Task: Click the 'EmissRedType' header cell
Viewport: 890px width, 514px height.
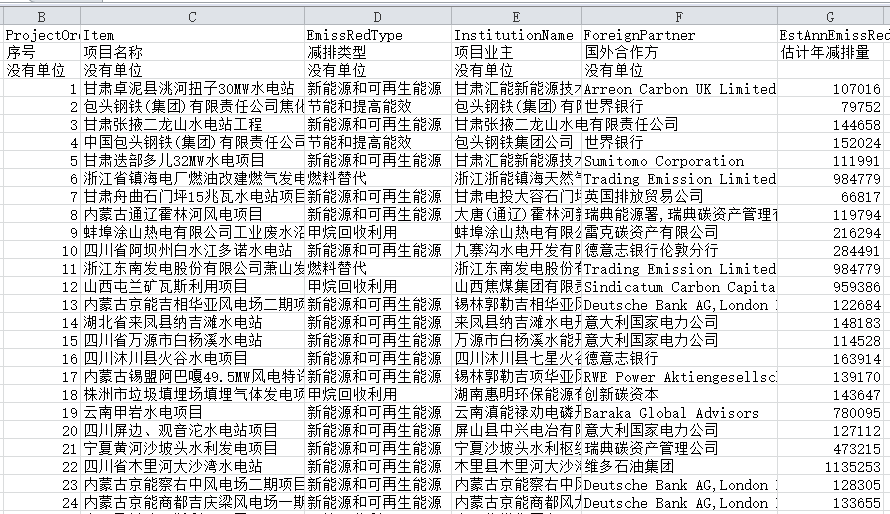Action: [x=377, y=35]
